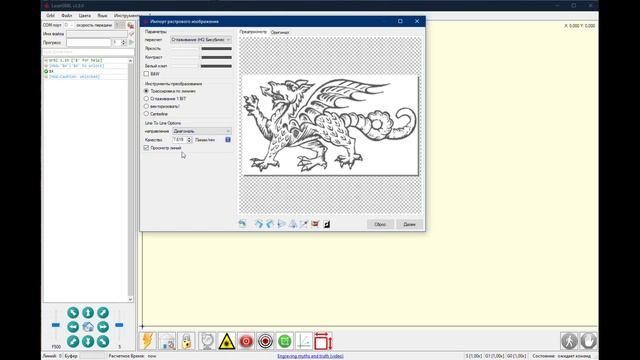Click the Качество value stepper arrows
The image size is (640, 360).
(189, 140)
